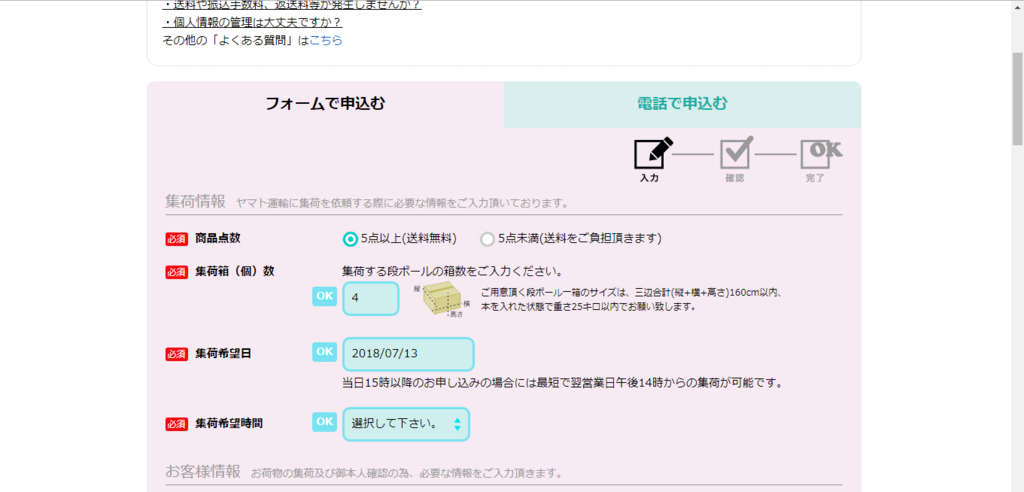Click the OK badge beside 集荷箱数 field
Image resolution: width=1024 pixels, height=492 pixels.
click(325, 296)
